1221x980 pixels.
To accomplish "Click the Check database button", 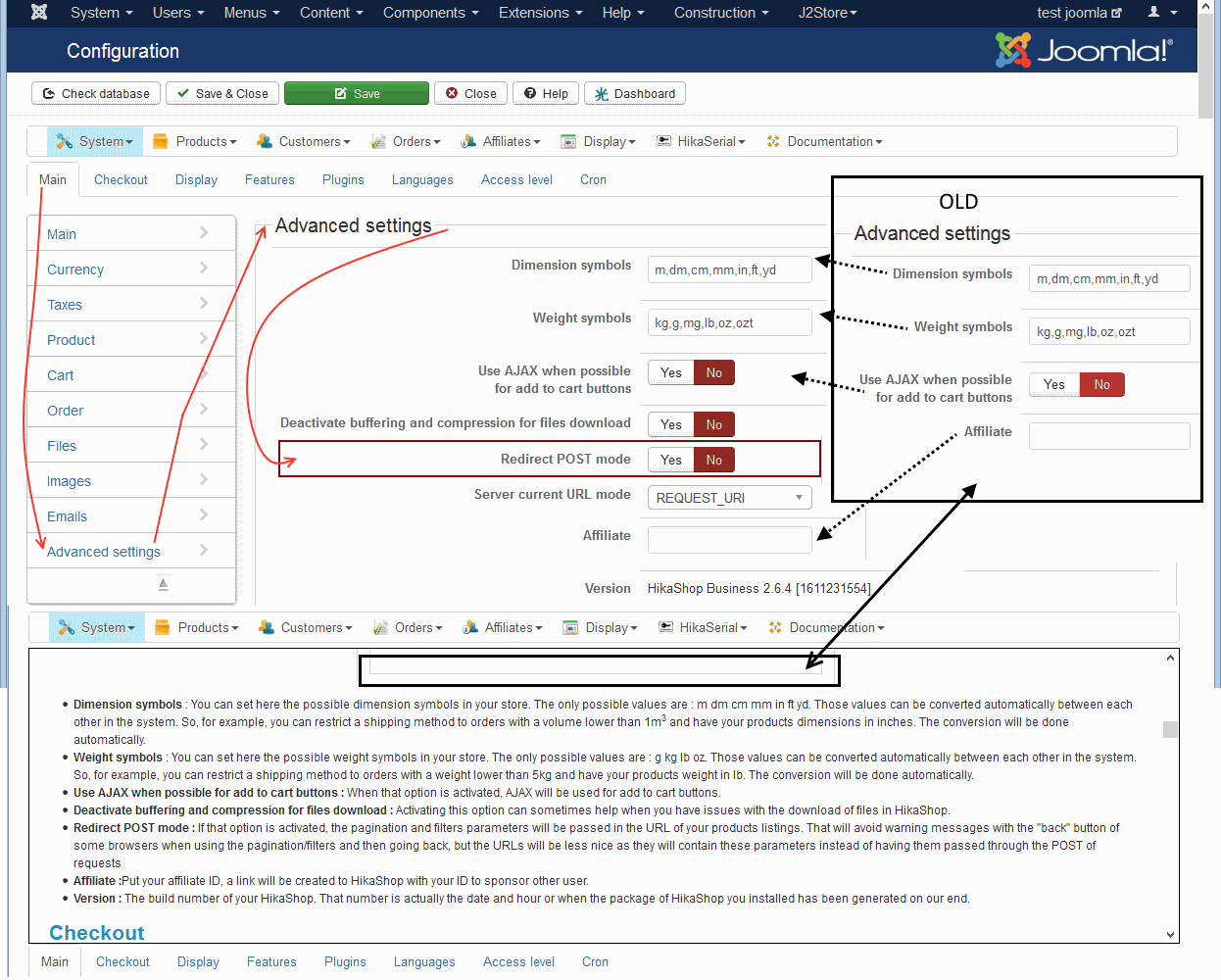I will tap(96, 93).
